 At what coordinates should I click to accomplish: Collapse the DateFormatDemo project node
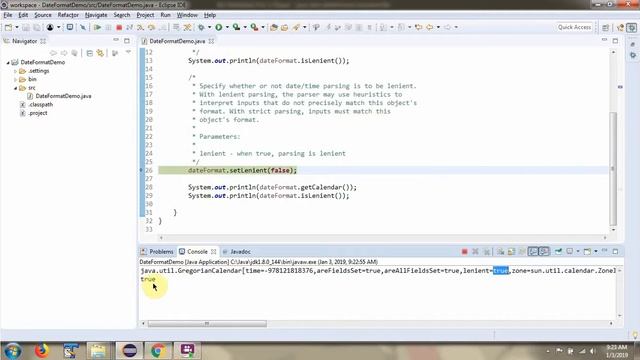point(8,62)
